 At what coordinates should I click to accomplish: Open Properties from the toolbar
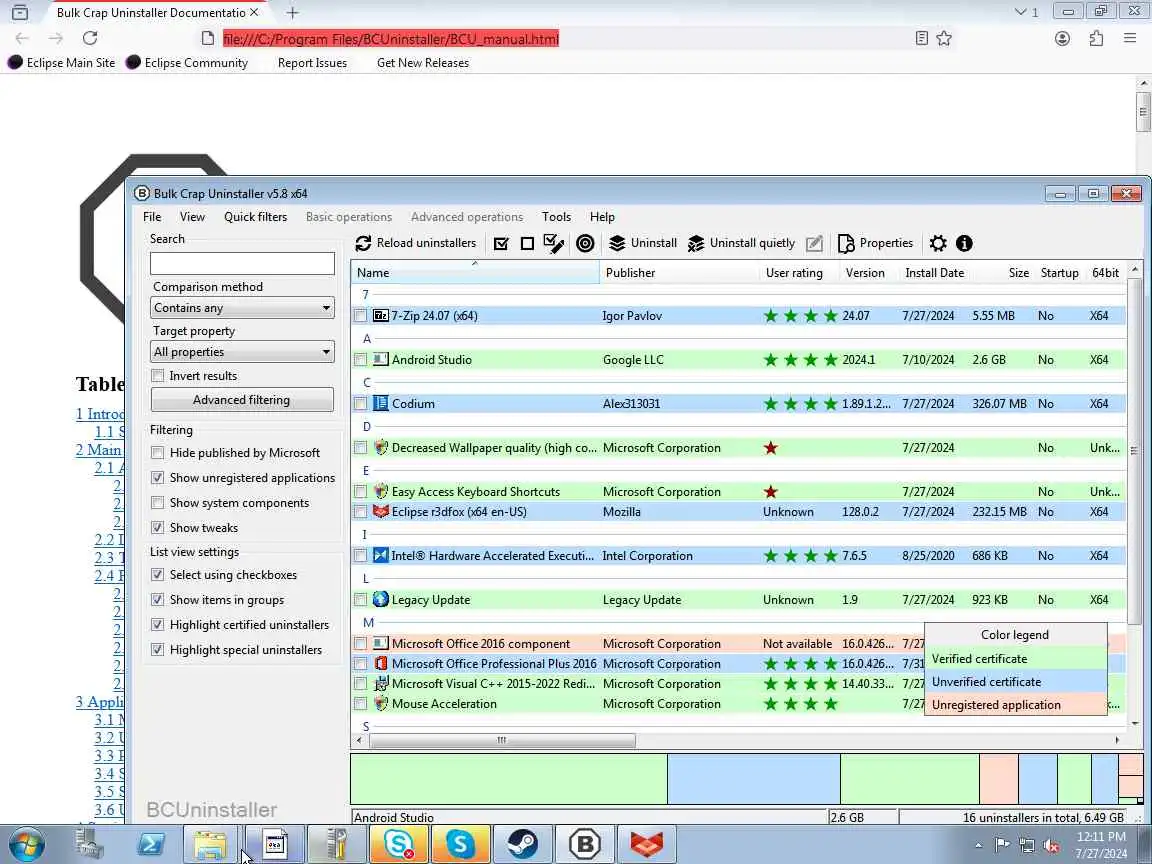point(875,243)
